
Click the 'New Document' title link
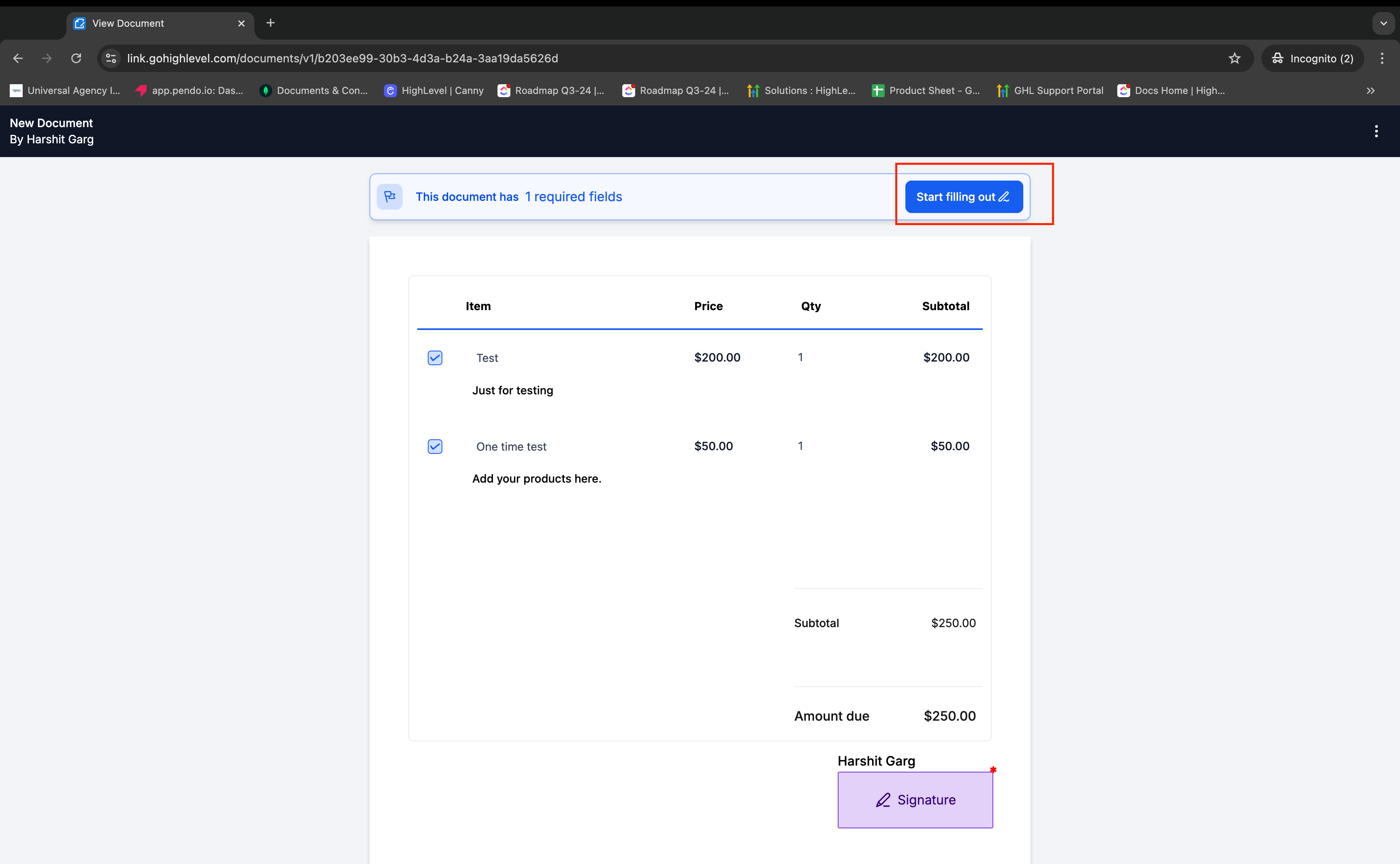pyautogui.click(x=51, y=122)
